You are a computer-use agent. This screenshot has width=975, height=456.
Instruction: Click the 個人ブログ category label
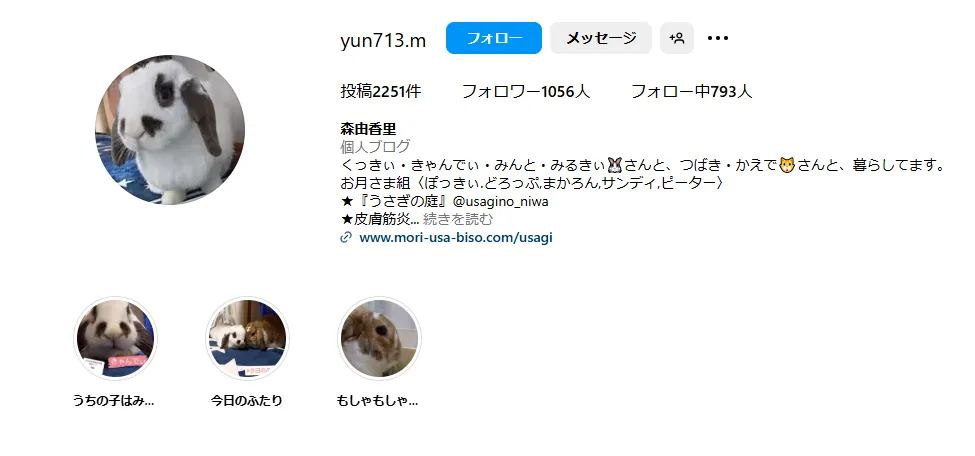pos(375,147)
